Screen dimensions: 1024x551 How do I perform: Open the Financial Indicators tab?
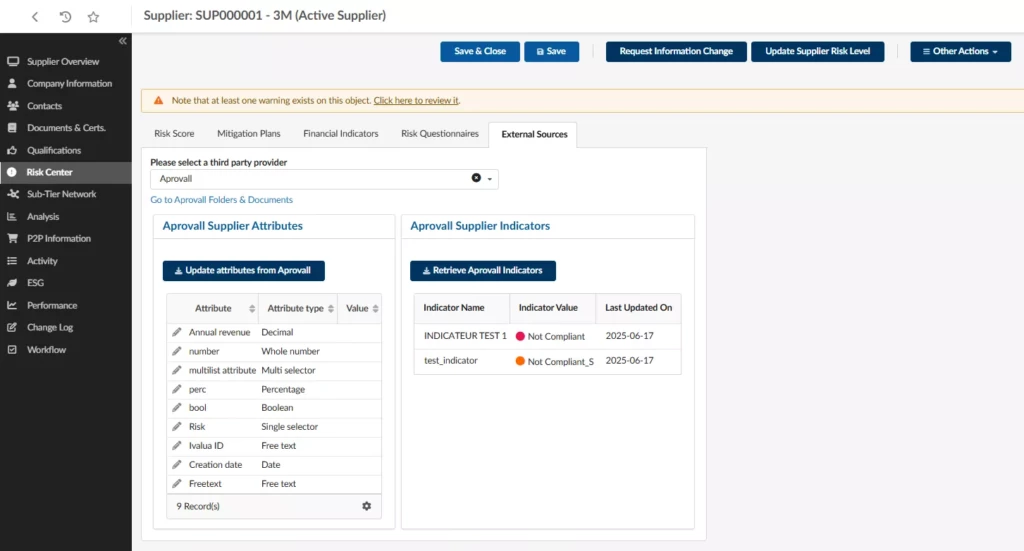click(x=341, y=134)
